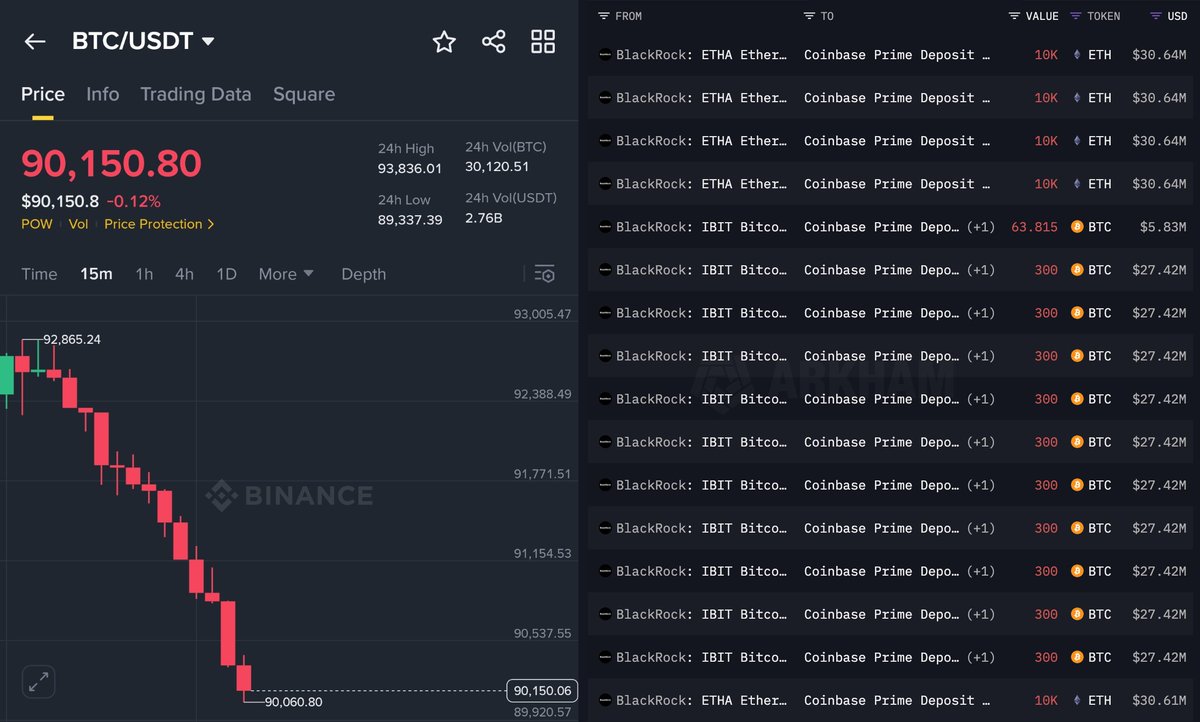The width and height of the screenshot is (1200, 722).
Task: Filter by the FROM column header
Action: point(620,16)
